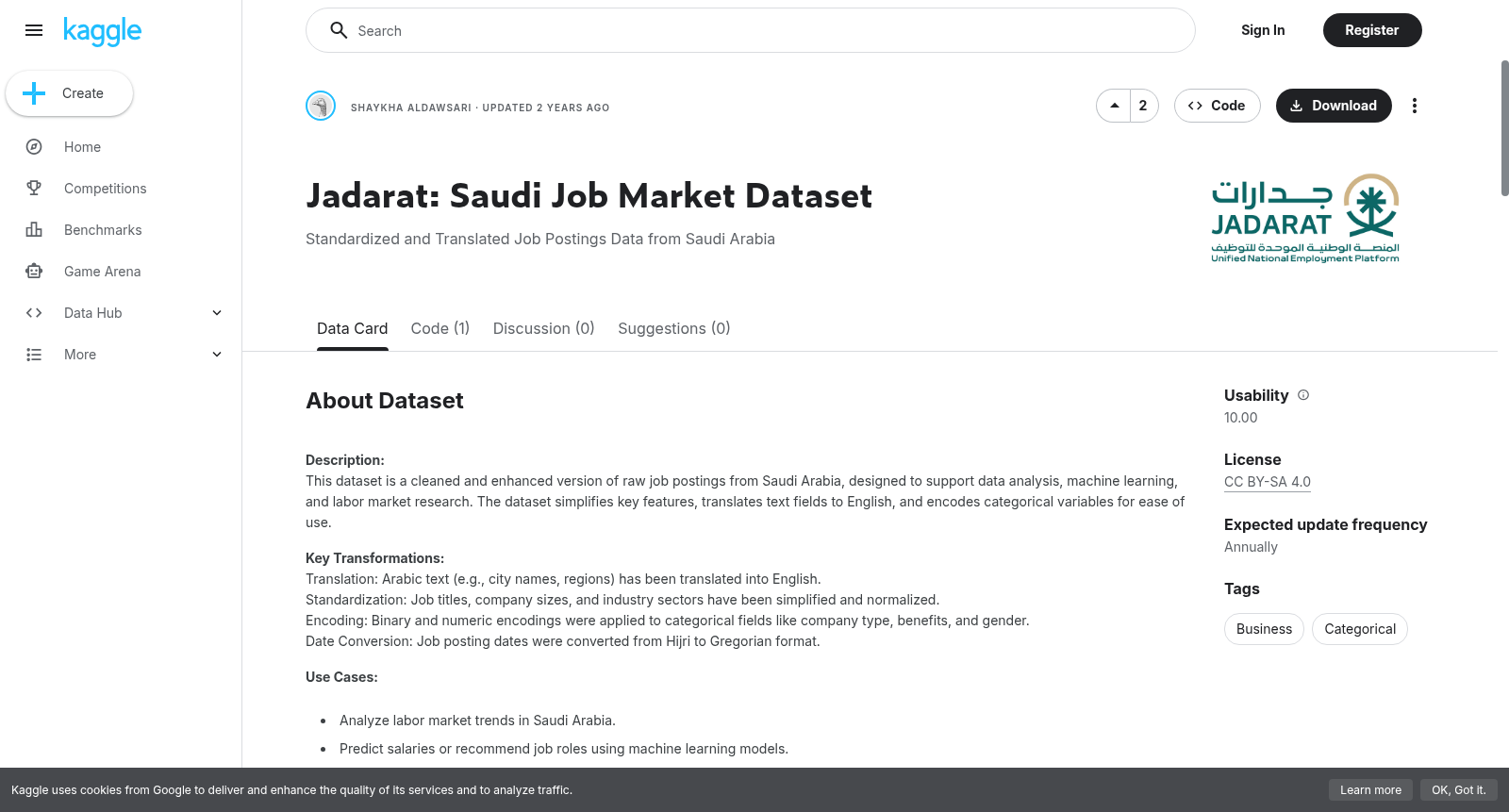Image resolution: width=1509 pixels, height=812 pixels.
Task: Click the Game Arena robot icon
Action: [x=34, y=272]
